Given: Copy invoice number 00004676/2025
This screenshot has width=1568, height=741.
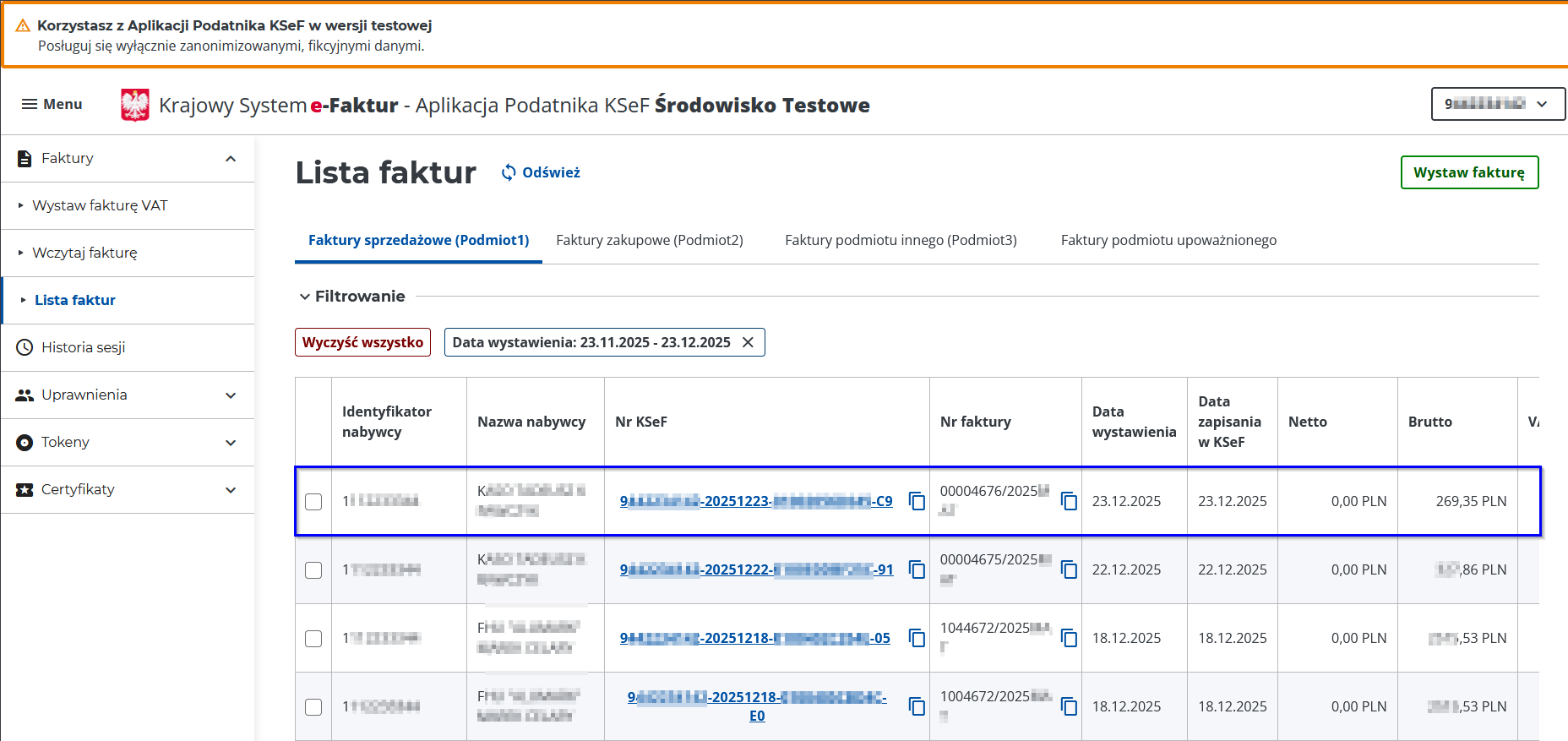Looking at the screenshot, I should (x=1069, y=501).
